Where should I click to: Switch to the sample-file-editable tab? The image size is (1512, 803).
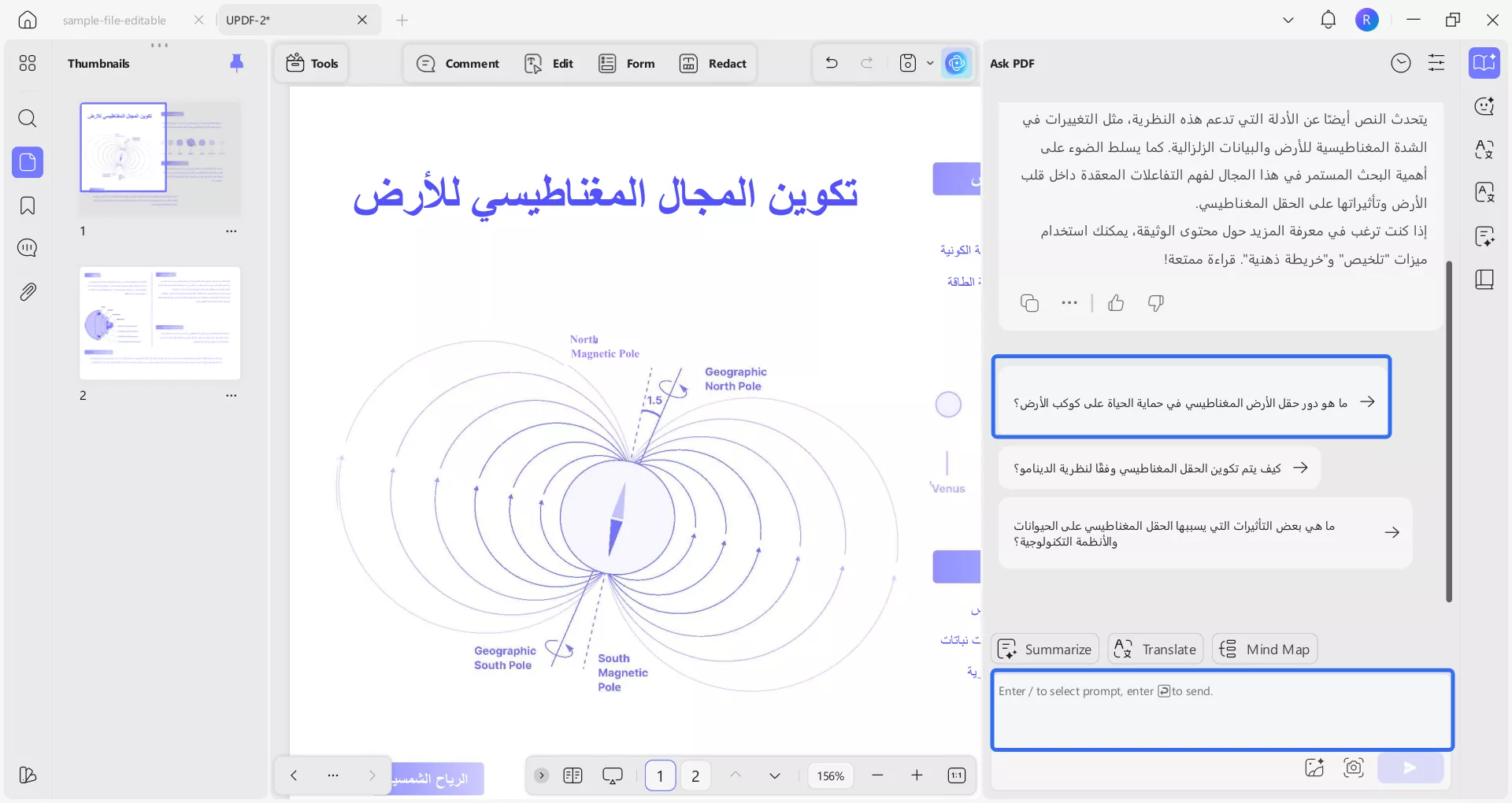pos(115,20)
